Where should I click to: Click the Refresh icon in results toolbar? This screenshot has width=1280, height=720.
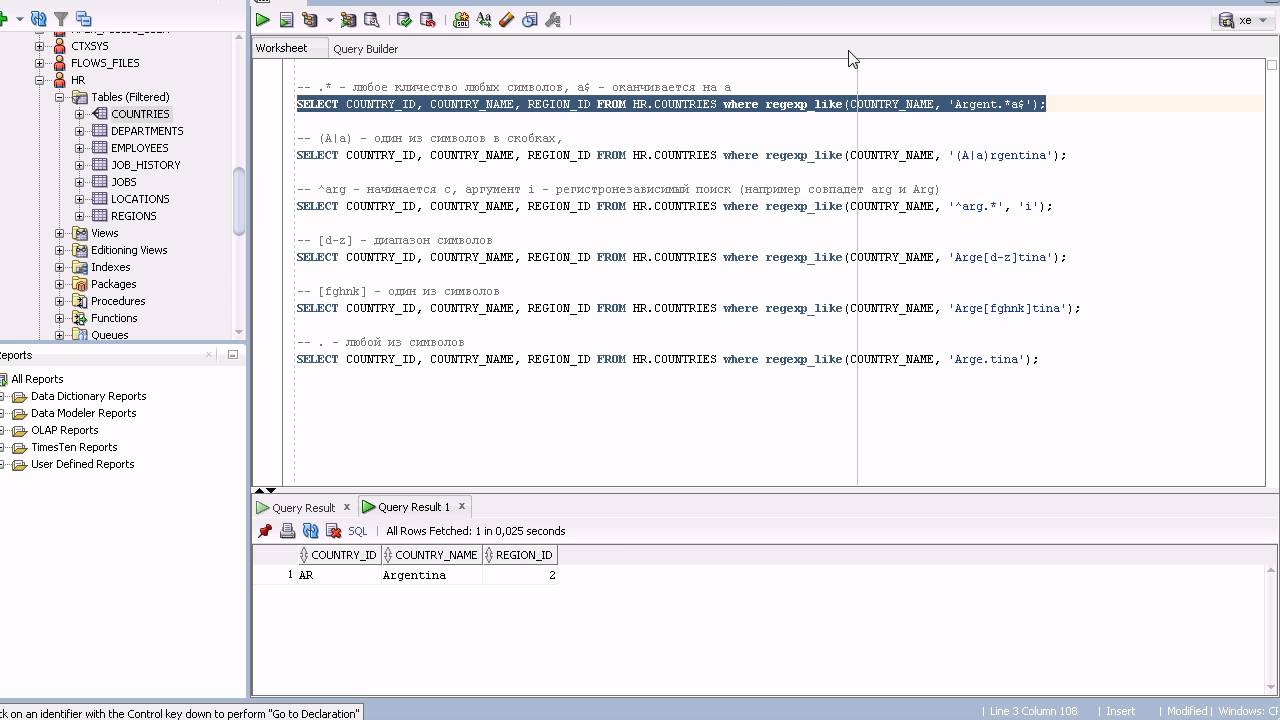pos(311,531)
